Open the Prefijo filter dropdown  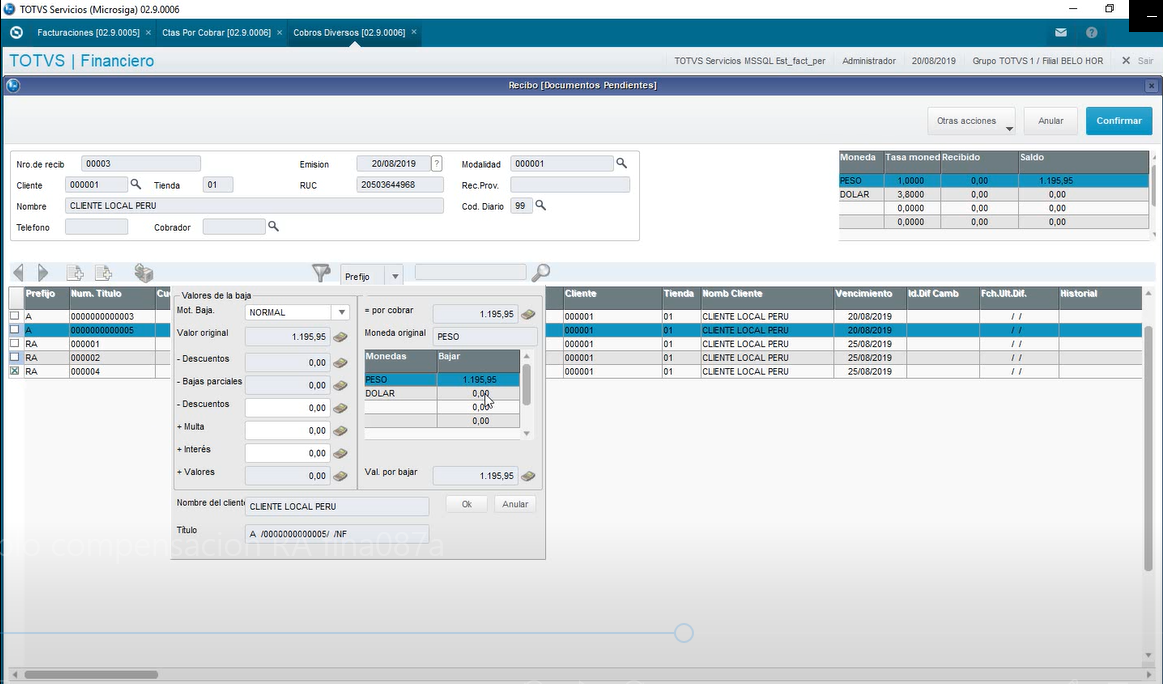pyautogui.click(x=395, y=276)
